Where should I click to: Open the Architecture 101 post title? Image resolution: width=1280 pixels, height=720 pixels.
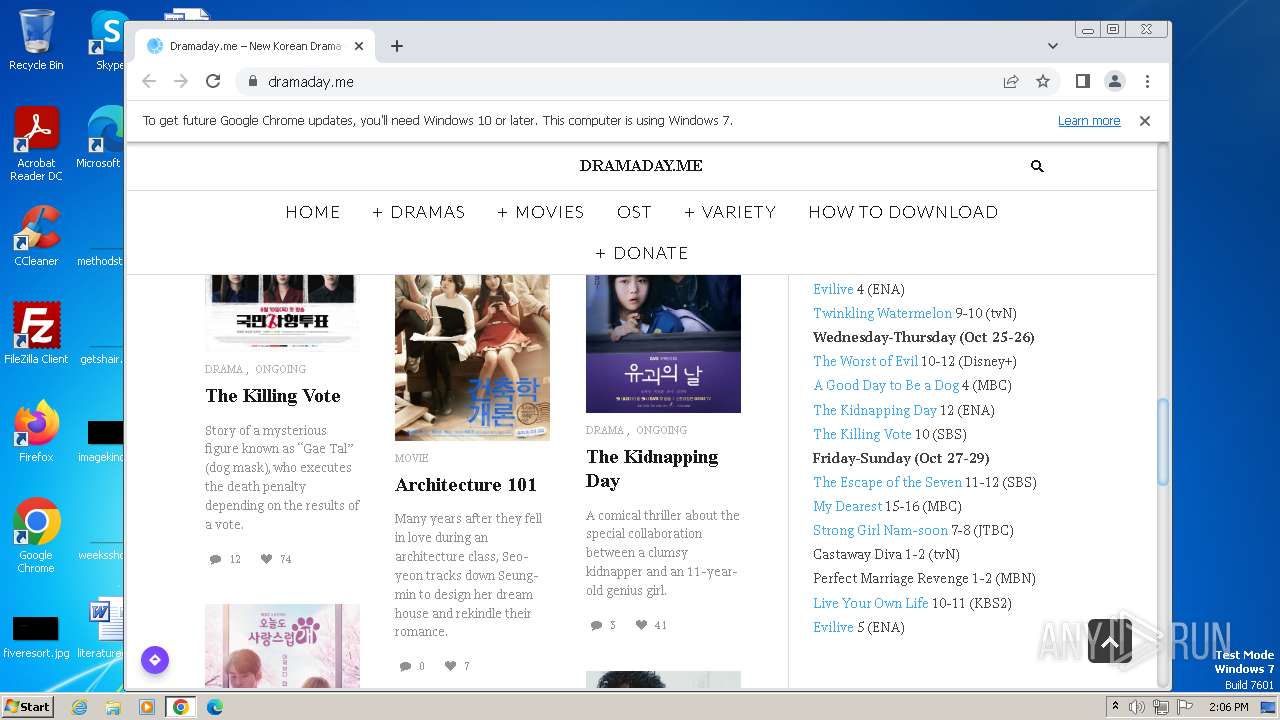point(466,485)
